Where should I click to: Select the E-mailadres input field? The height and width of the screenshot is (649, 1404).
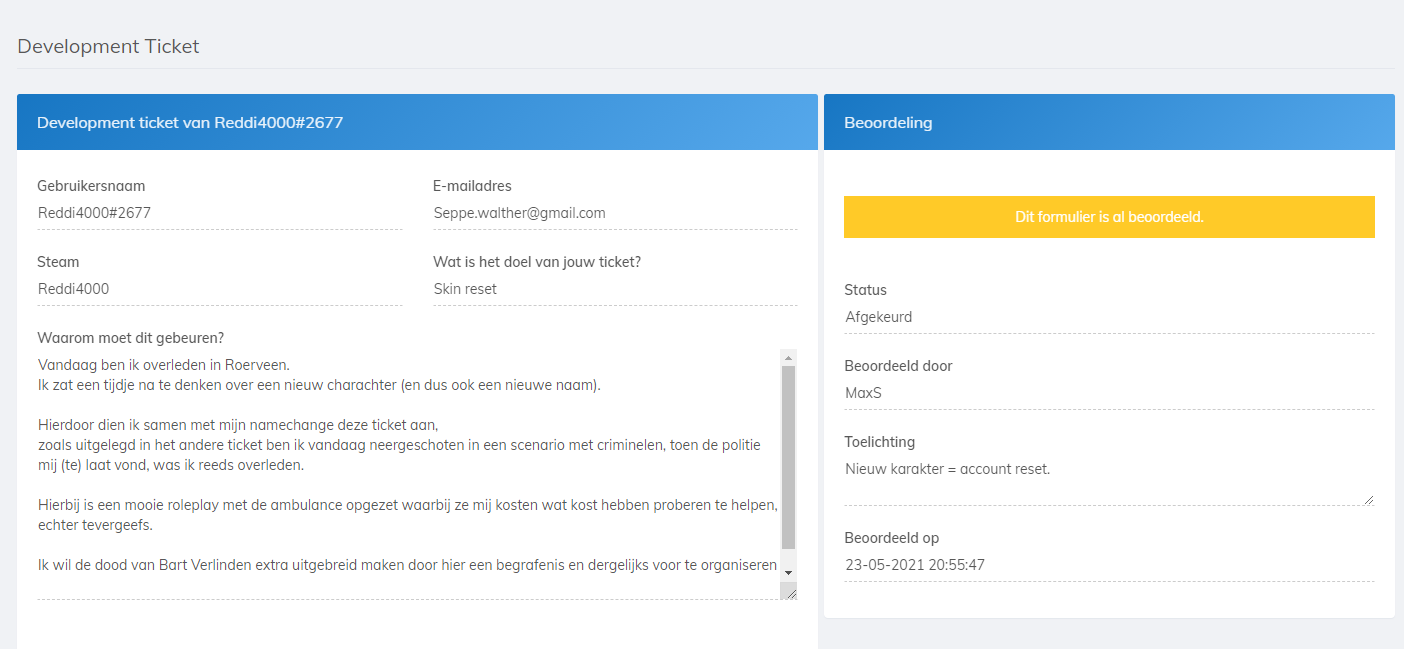point(614,213)
